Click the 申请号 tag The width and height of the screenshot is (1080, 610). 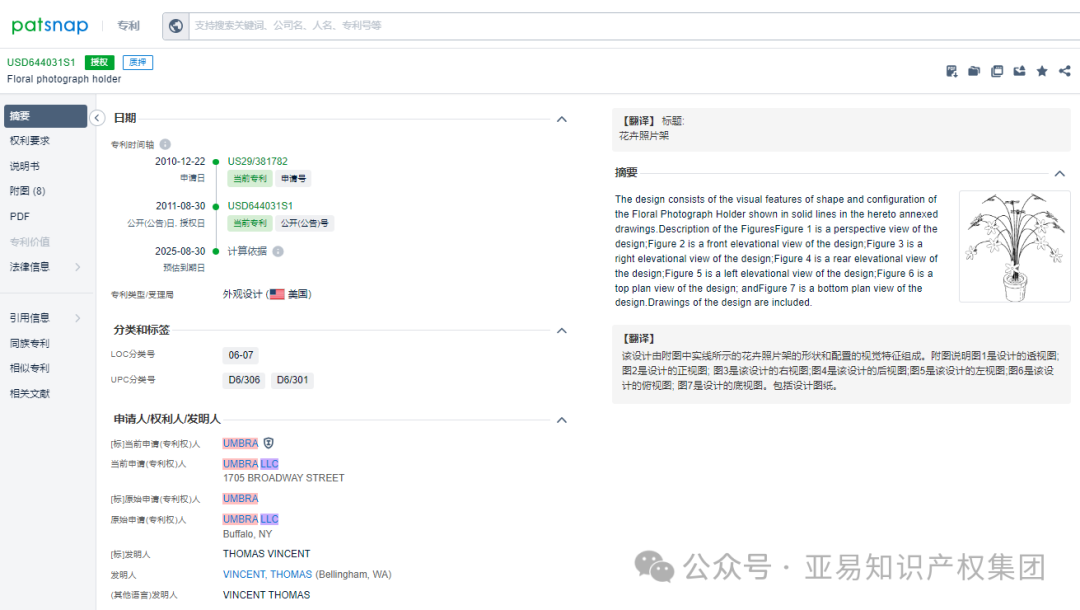(x=293, y=178)
